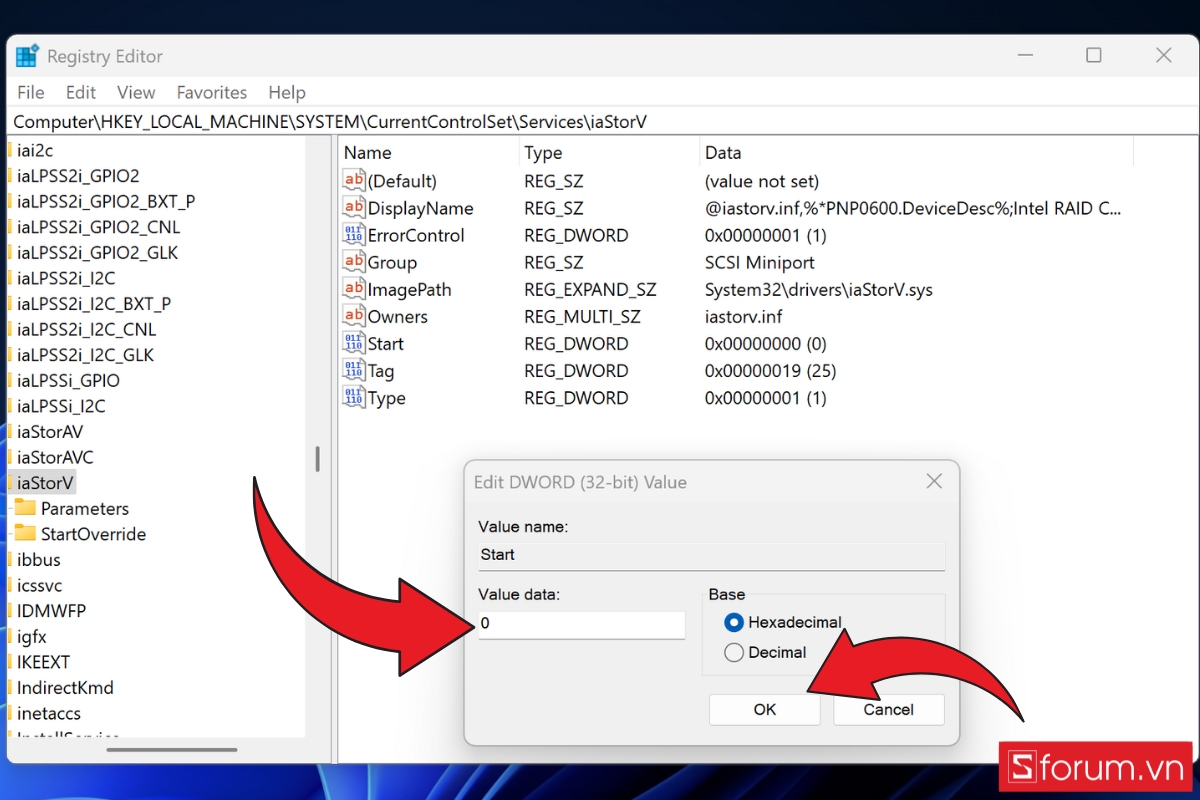Screen dimensions: 1200x800
Task: Select the StartOverride subkey label
Action: [x=93, y=534]
